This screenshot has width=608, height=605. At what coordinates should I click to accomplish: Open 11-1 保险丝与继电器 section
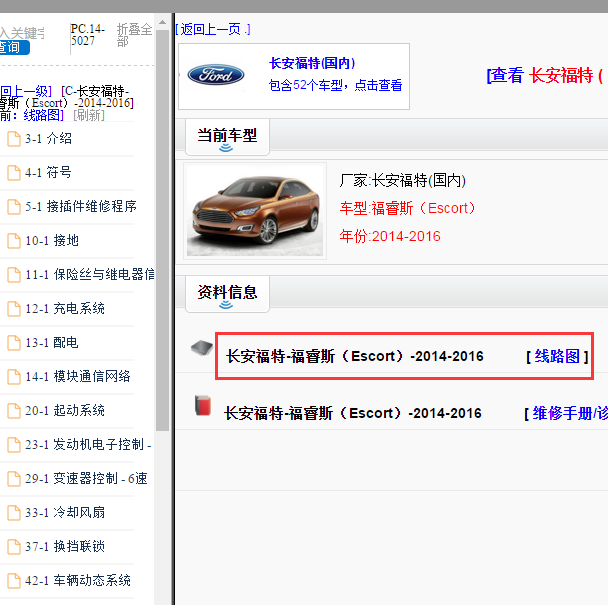coord(90,275)
